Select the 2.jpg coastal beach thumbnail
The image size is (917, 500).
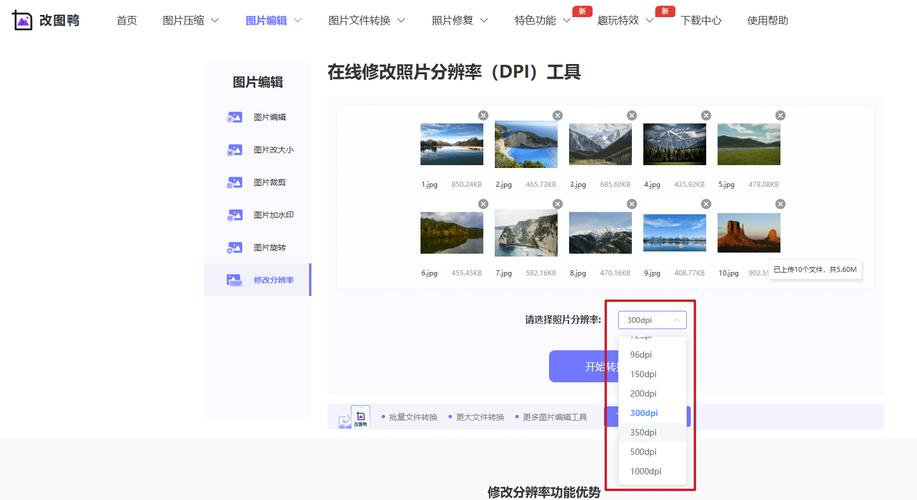click(526, 144)
